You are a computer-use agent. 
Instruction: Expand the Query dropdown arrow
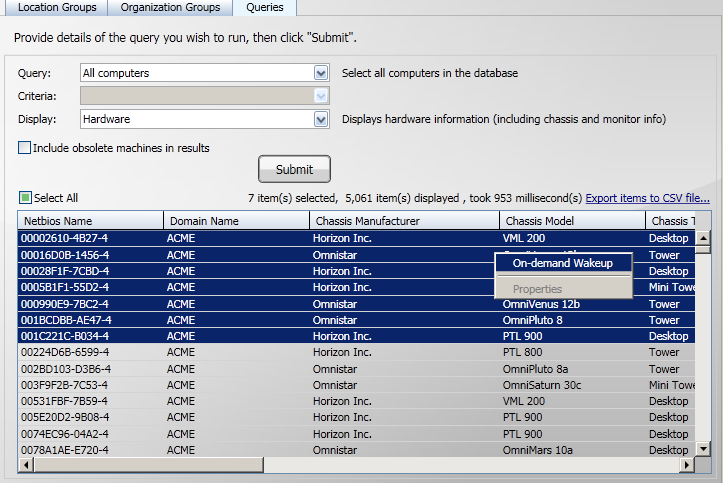point(321,73)
